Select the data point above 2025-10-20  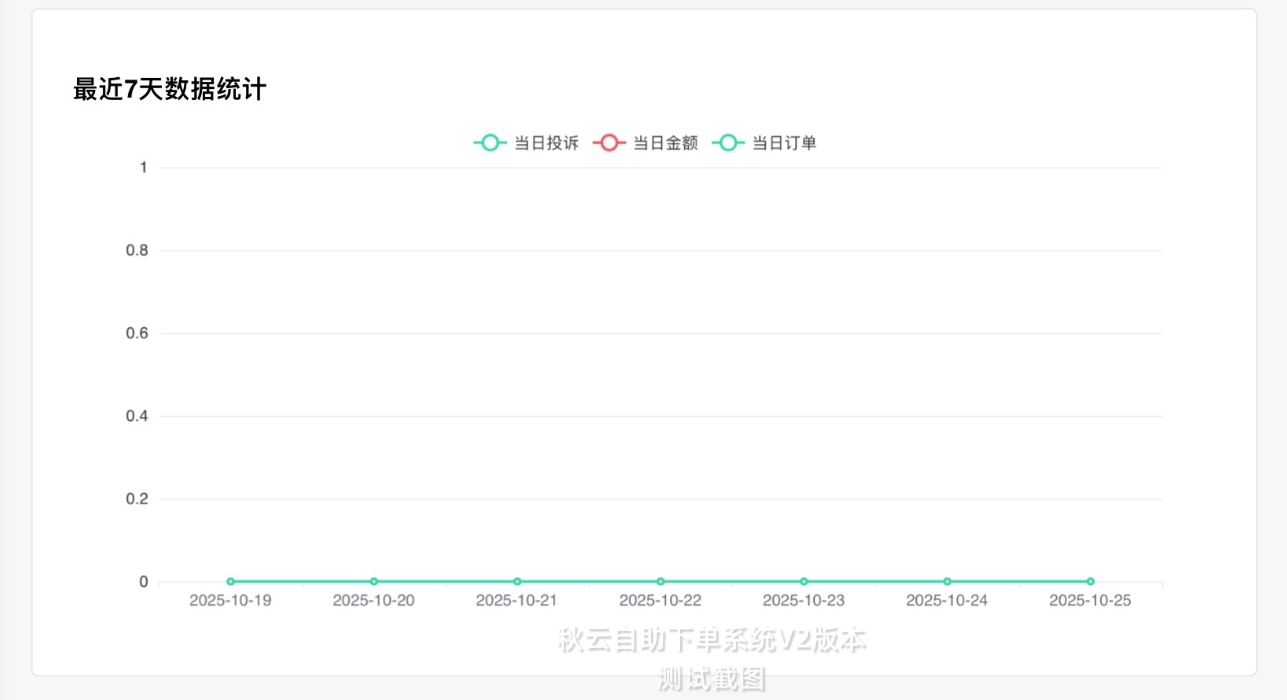(x=374, y=580)
